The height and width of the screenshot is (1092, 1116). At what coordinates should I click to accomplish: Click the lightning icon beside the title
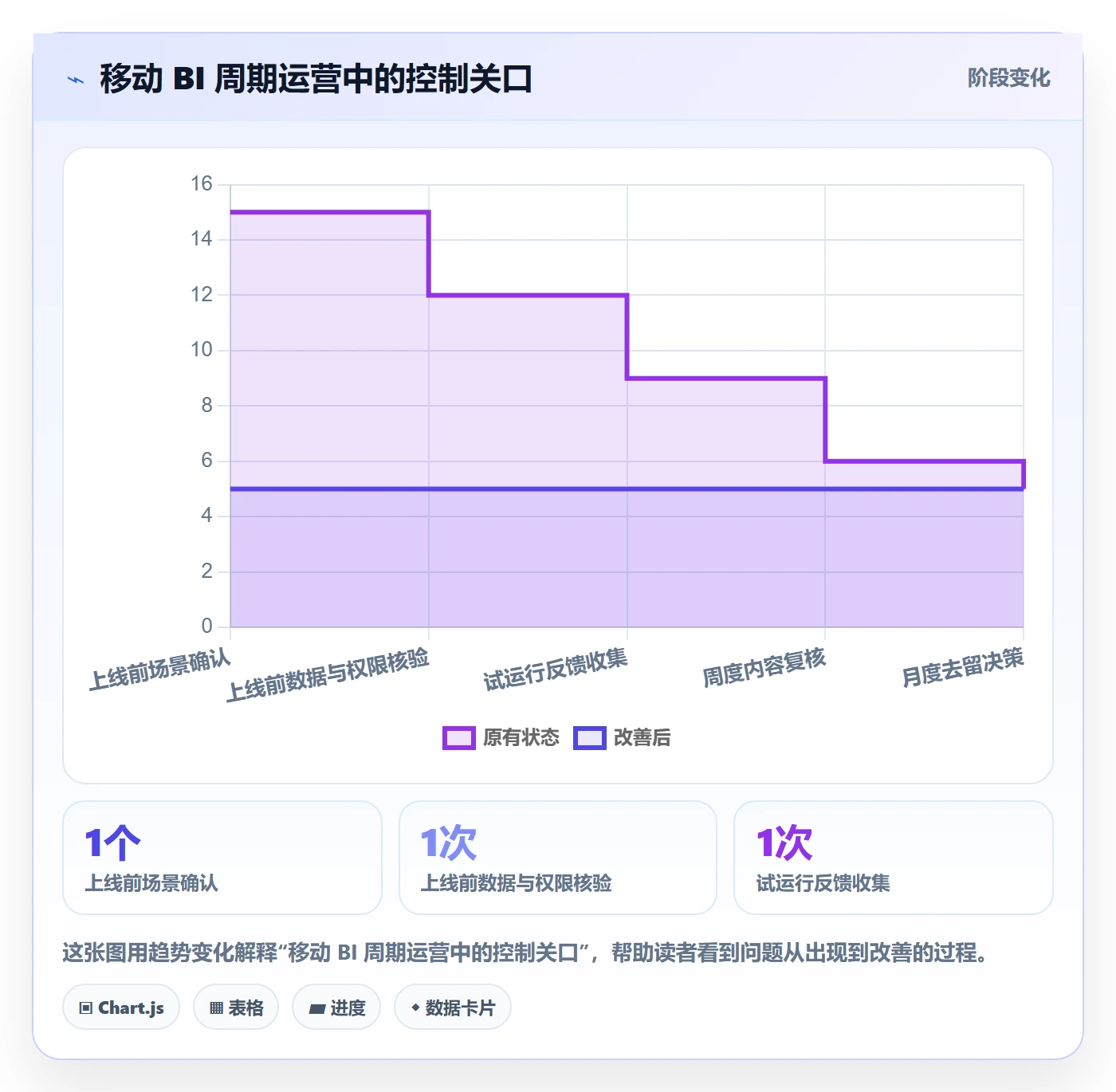pos(76,80)
